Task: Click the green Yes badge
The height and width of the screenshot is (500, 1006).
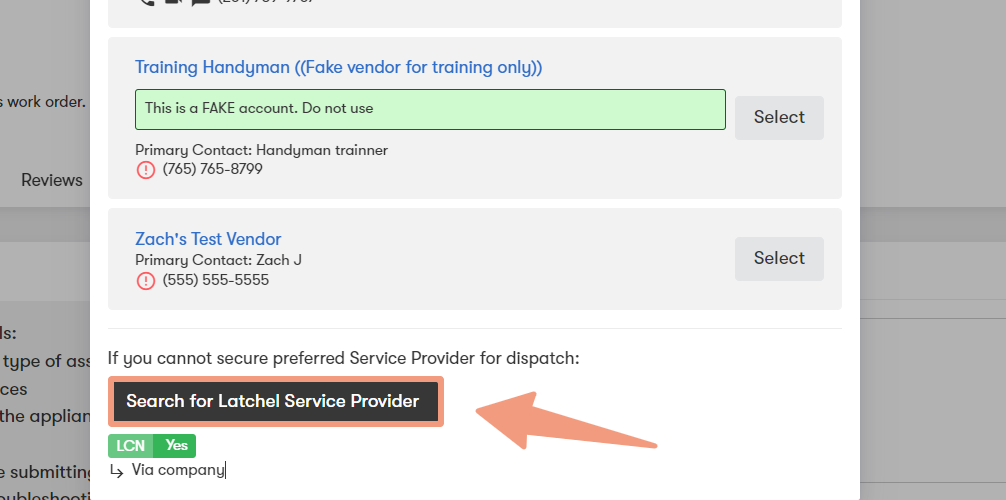Action: click(175, 445)
